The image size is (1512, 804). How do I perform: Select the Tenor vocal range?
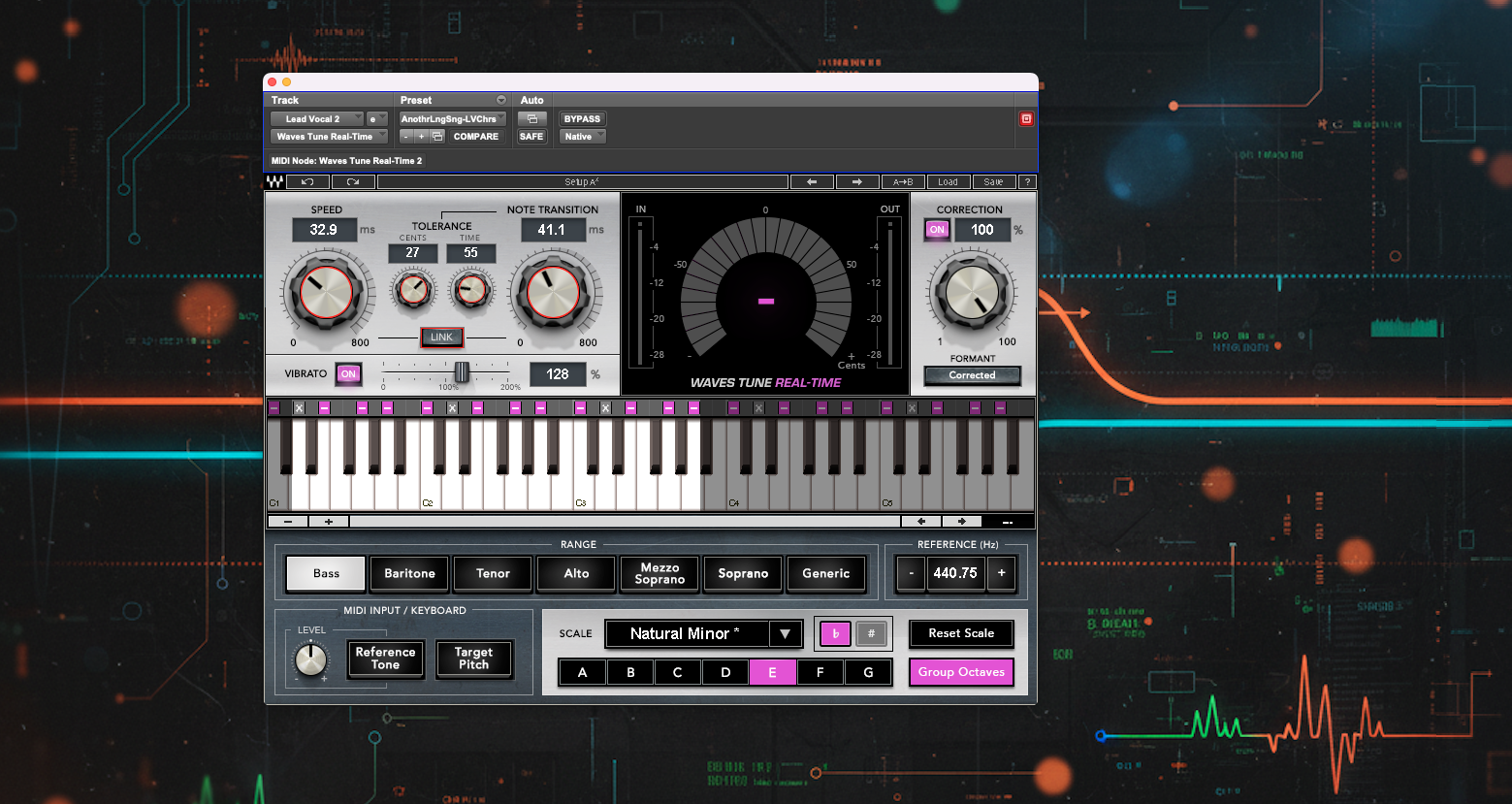[493, 574]
